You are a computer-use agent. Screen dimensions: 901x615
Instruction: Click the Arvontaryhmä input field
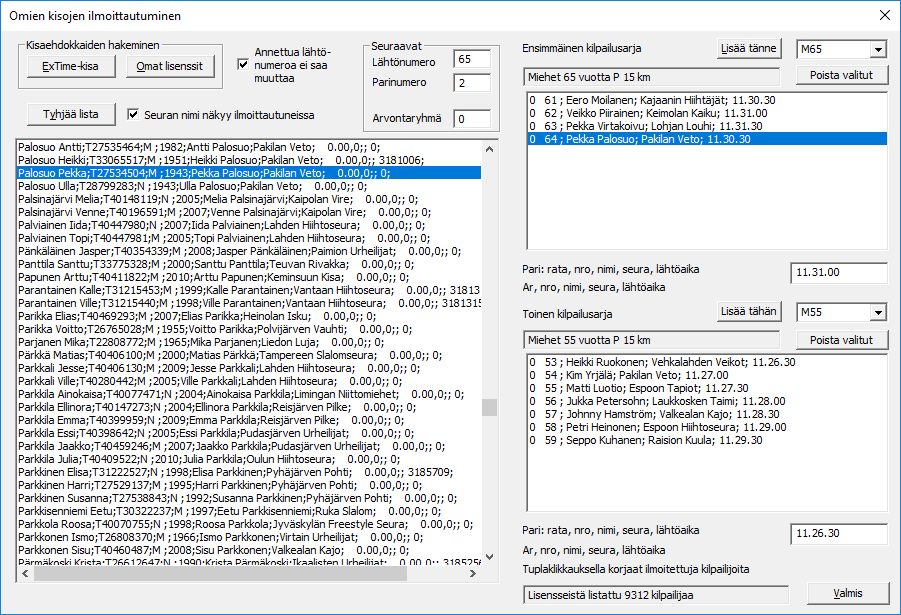tap(471, 119)
